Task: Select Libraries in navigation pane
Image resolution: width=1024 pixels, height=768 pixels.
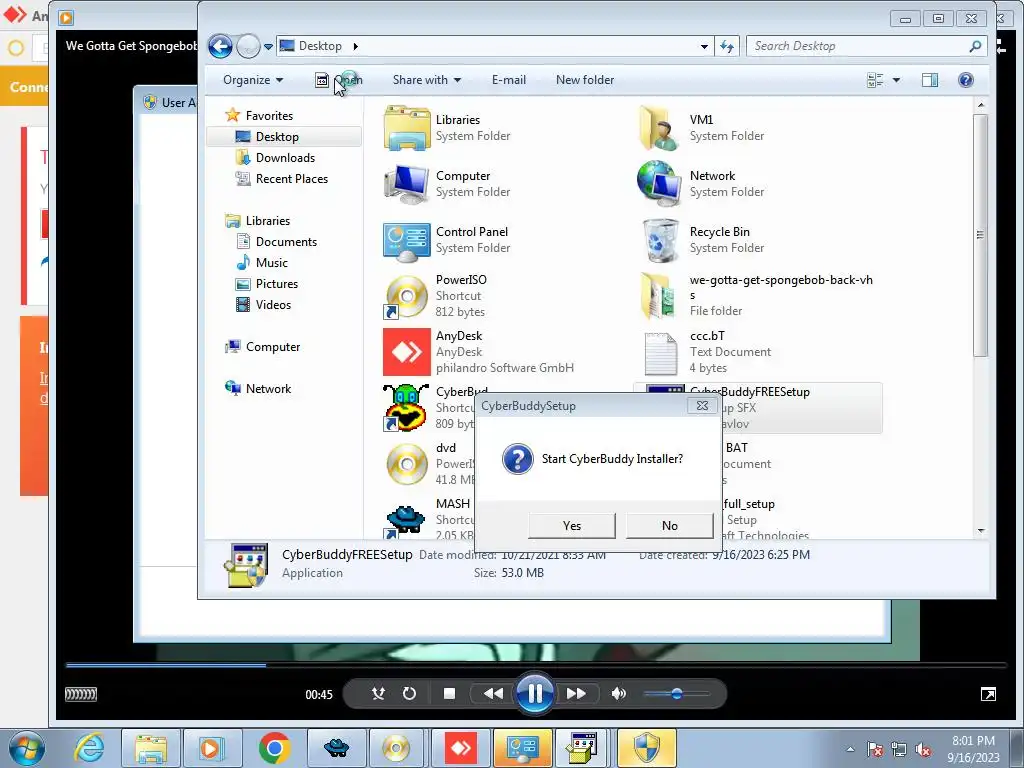Action: click(x=268, y=221)
